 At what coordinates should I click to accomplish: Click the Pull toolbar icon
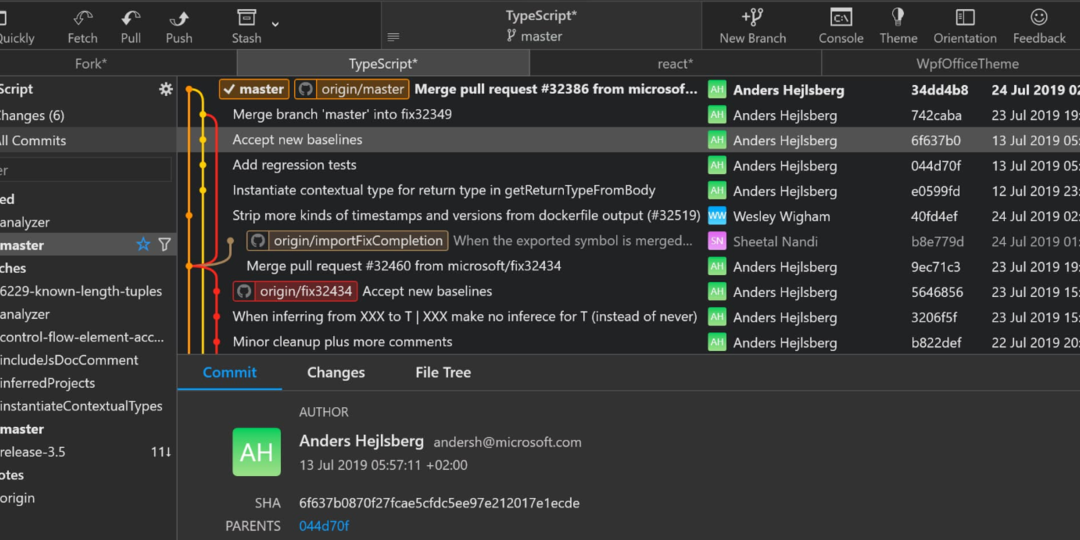click(x=131, y=18)
